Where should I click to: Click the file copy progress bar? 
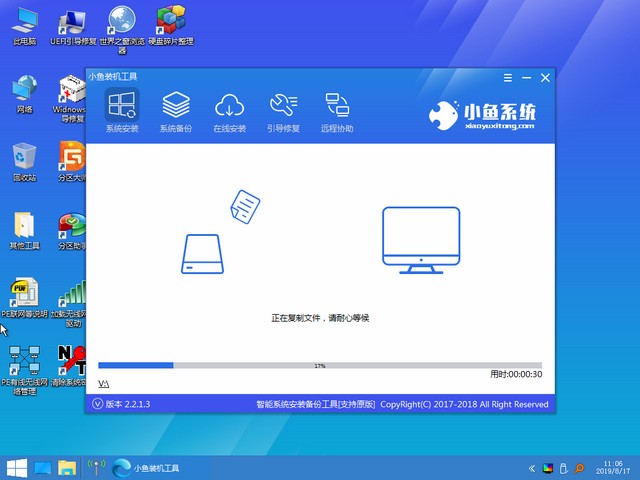[x=320, y=366]
